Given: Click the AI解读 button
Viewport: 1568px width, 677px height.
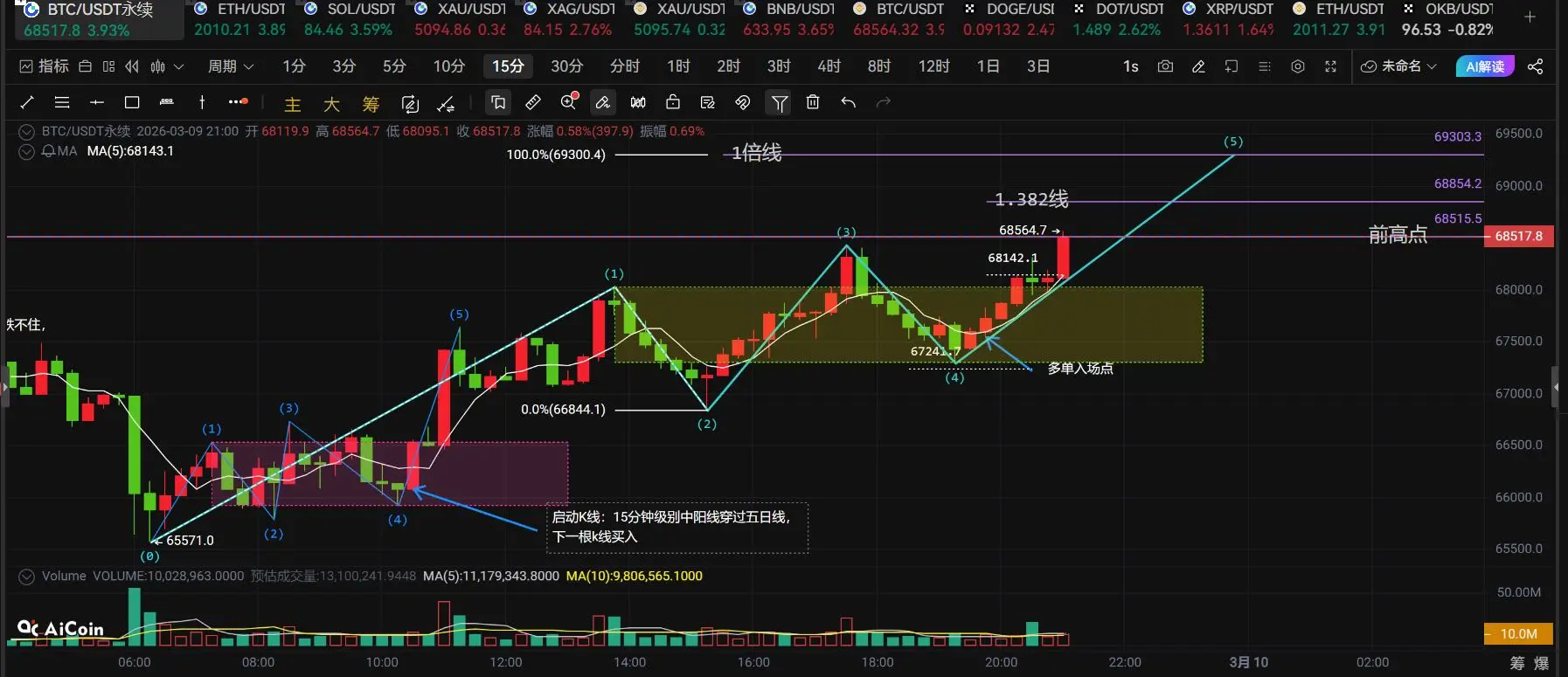Looking at the screenshot, I should click(1484, 66).
